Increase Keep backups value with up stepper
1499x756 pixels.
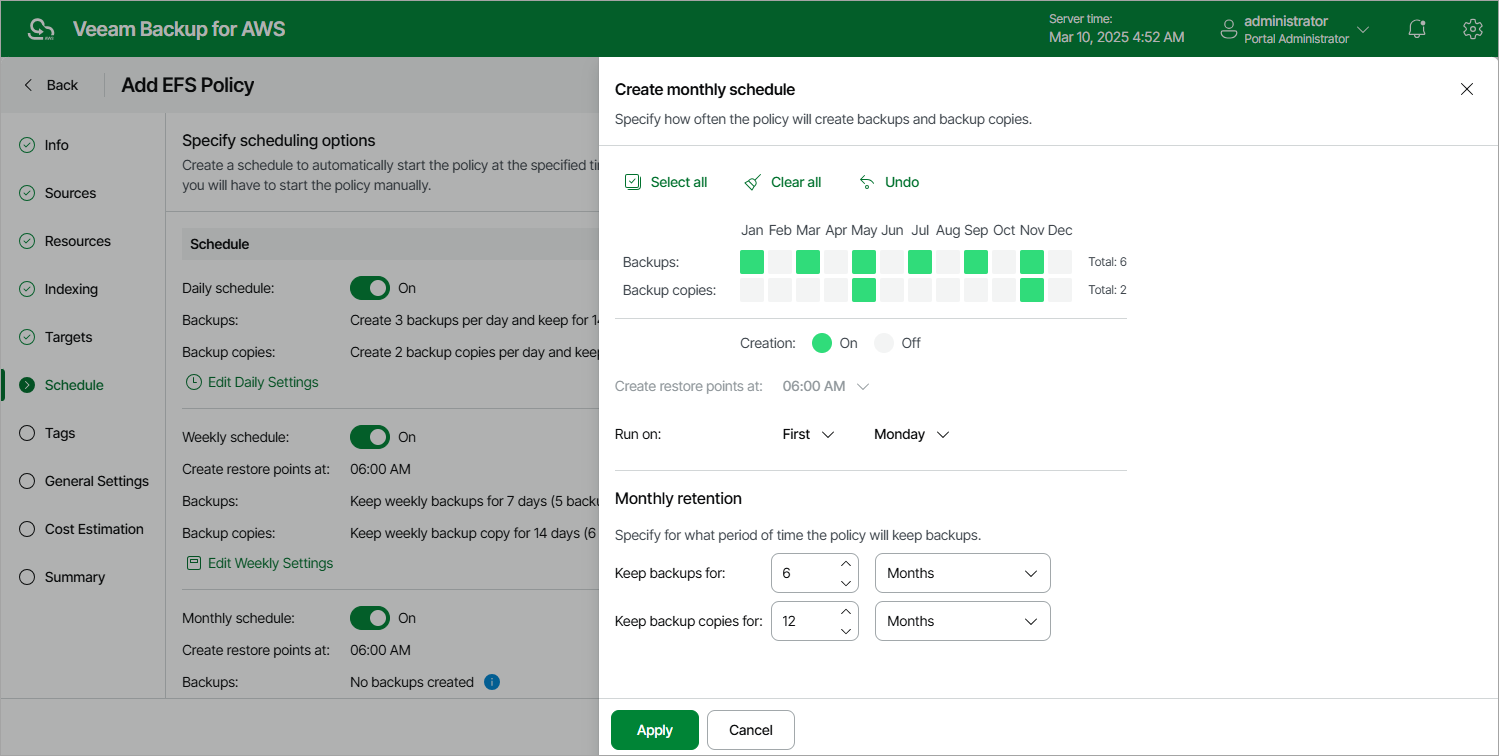pyautogui.click(x=846, y=564)
